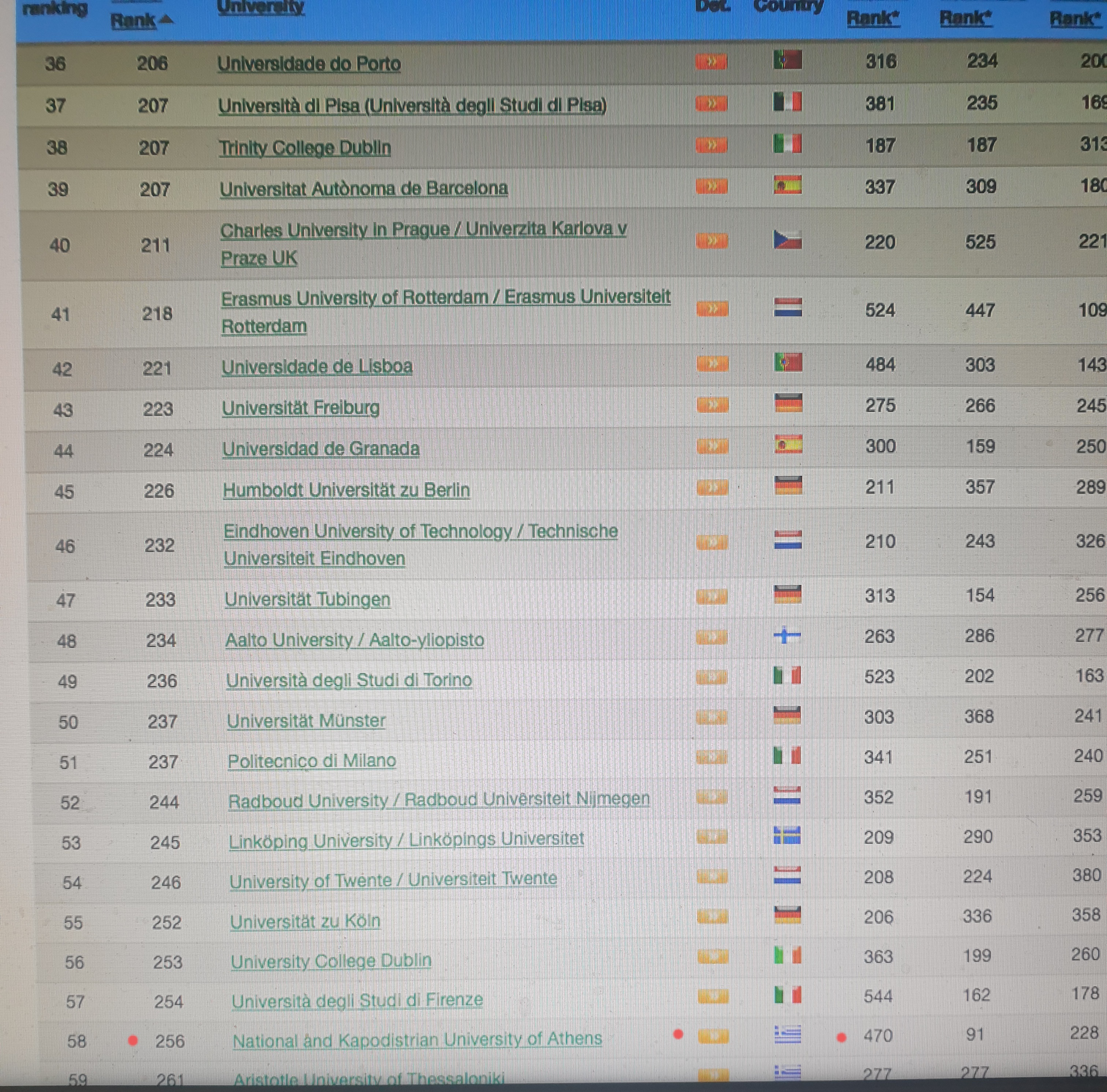Click details icon for Politecnico di Milano
This screenshot has width=1107, height=1092.
712,758
